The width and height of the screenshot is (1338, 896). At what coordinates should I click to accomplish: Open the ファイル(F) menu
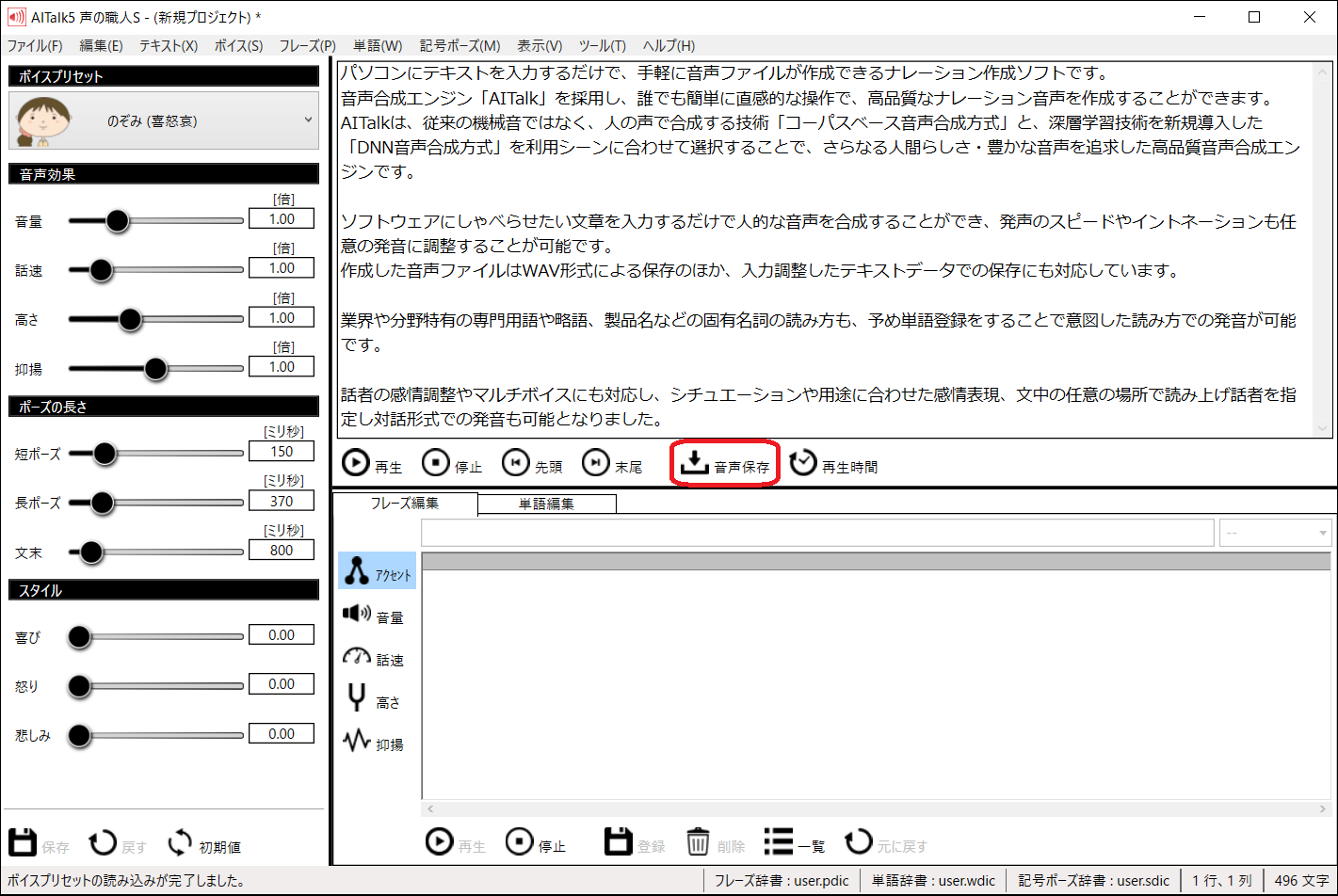point(35,45)
